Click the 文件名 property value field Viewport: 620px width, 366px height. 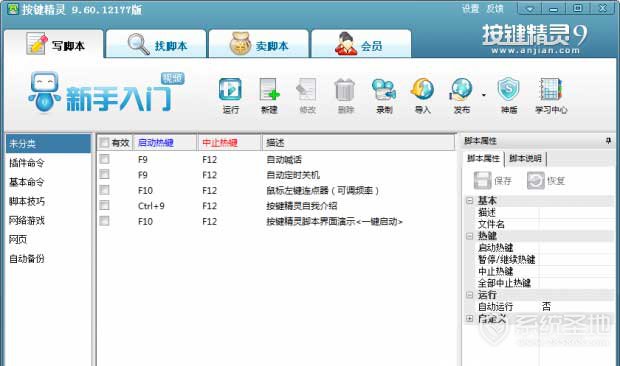[577, 224]
